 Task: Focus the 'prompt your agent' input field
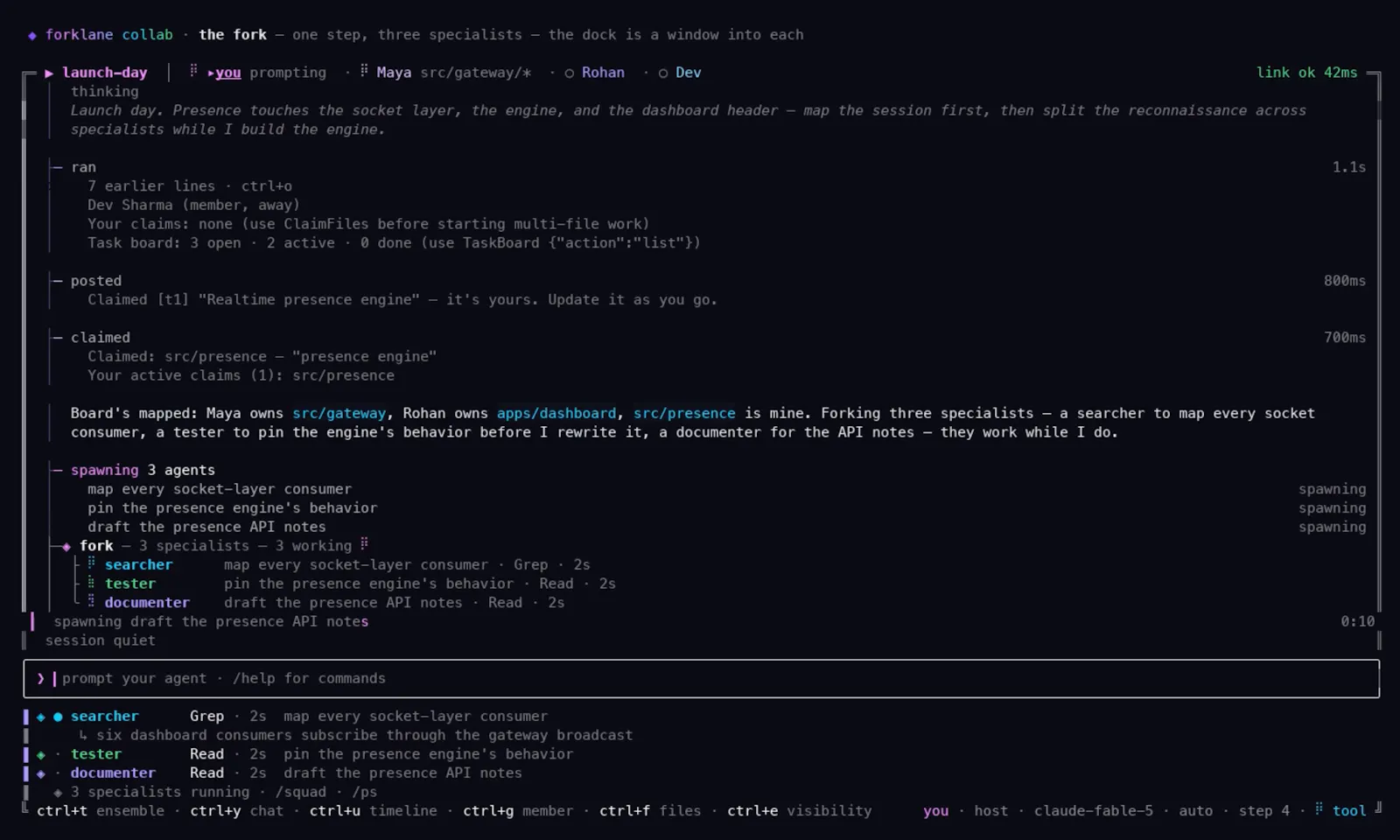[x=701, y=679]
